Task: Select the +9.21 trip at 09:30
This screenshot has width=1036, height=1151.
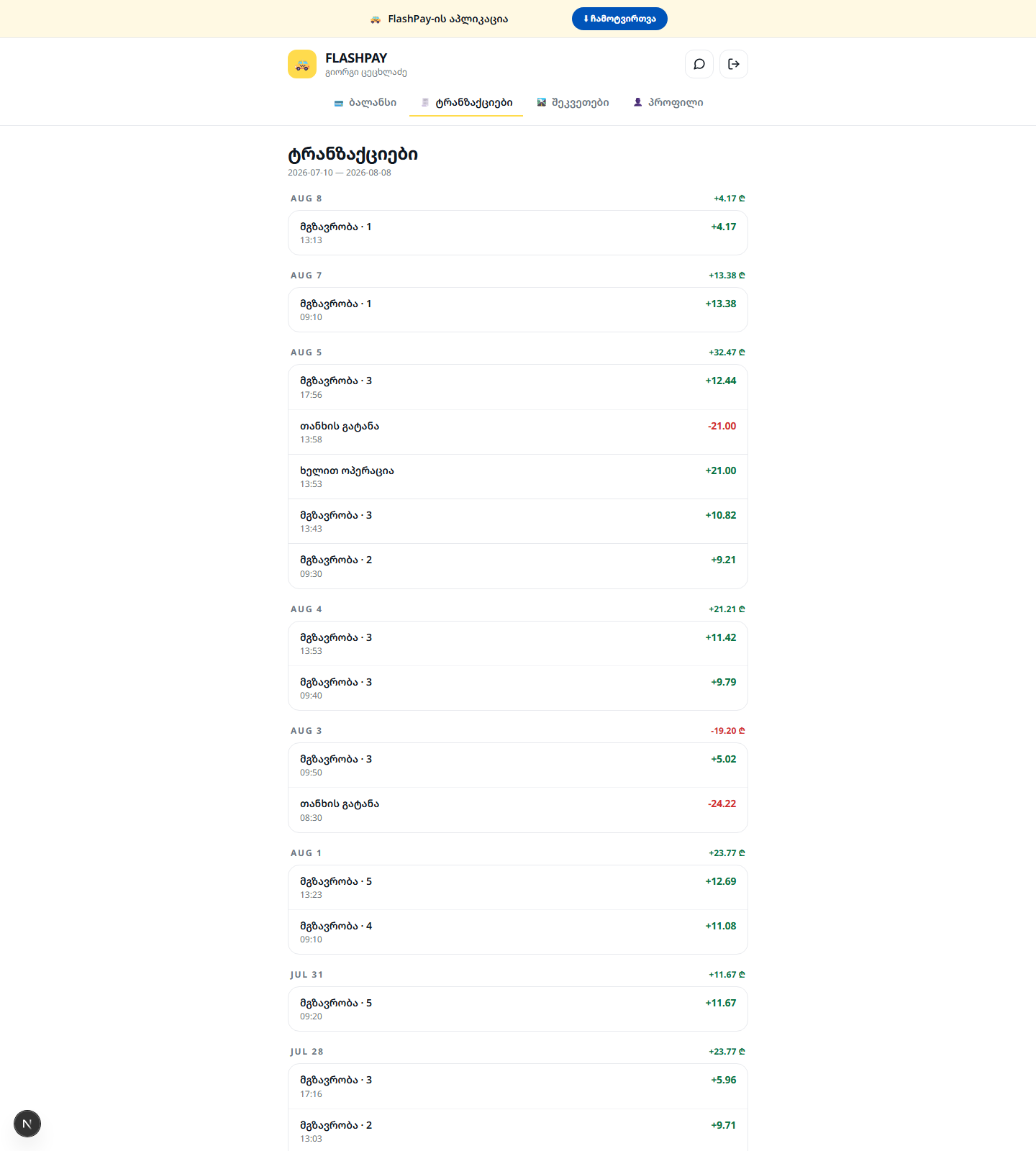Action: 518,566
